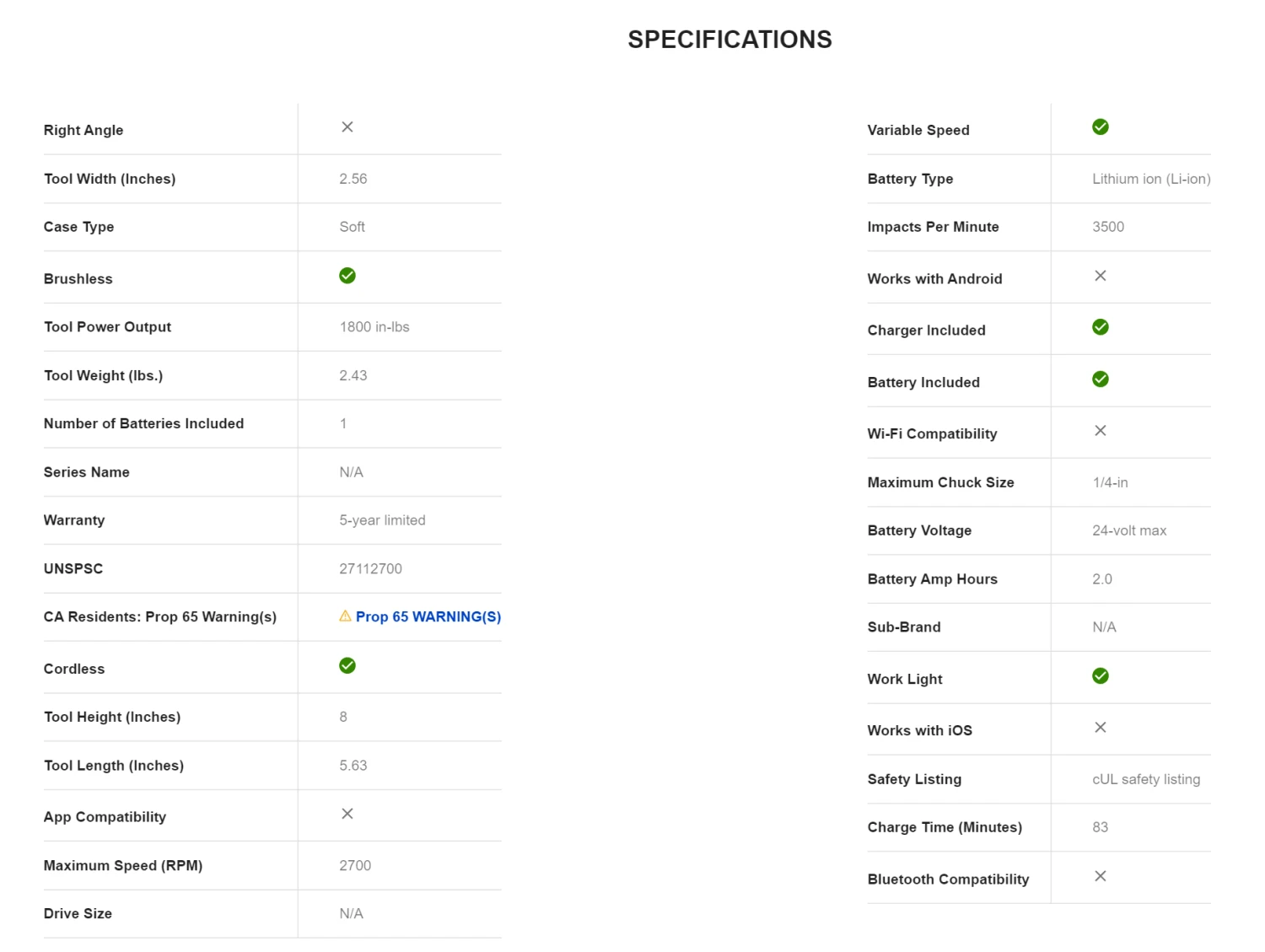1265x952 pixels.
Task: Click the Lithium ion (Li-ion) battery type value
Action: click(1151, 179)
